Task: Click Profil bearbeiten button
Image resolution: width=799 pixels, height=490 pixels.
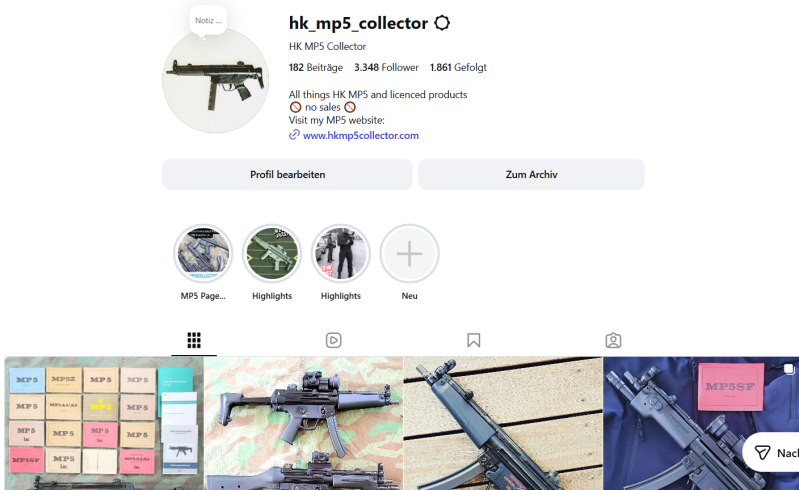Action: (287, 174)
